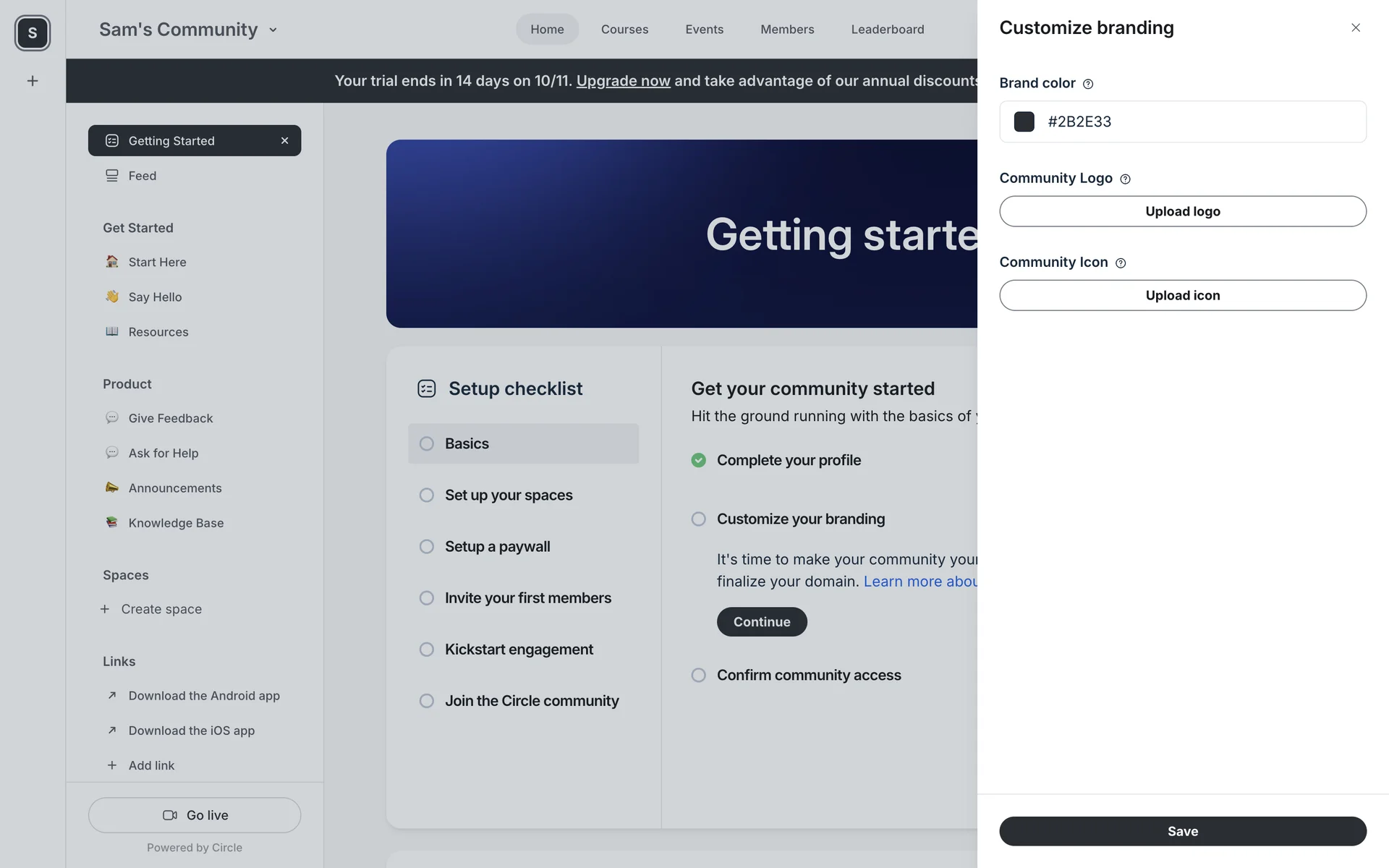Open the Members tab
The image size is (1389, 868).
(786, 30)
